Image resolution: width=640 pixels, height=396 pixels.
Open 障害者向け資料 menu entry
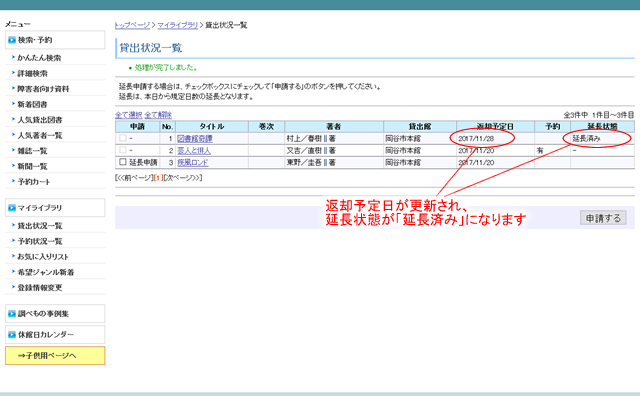pos(43,89)
